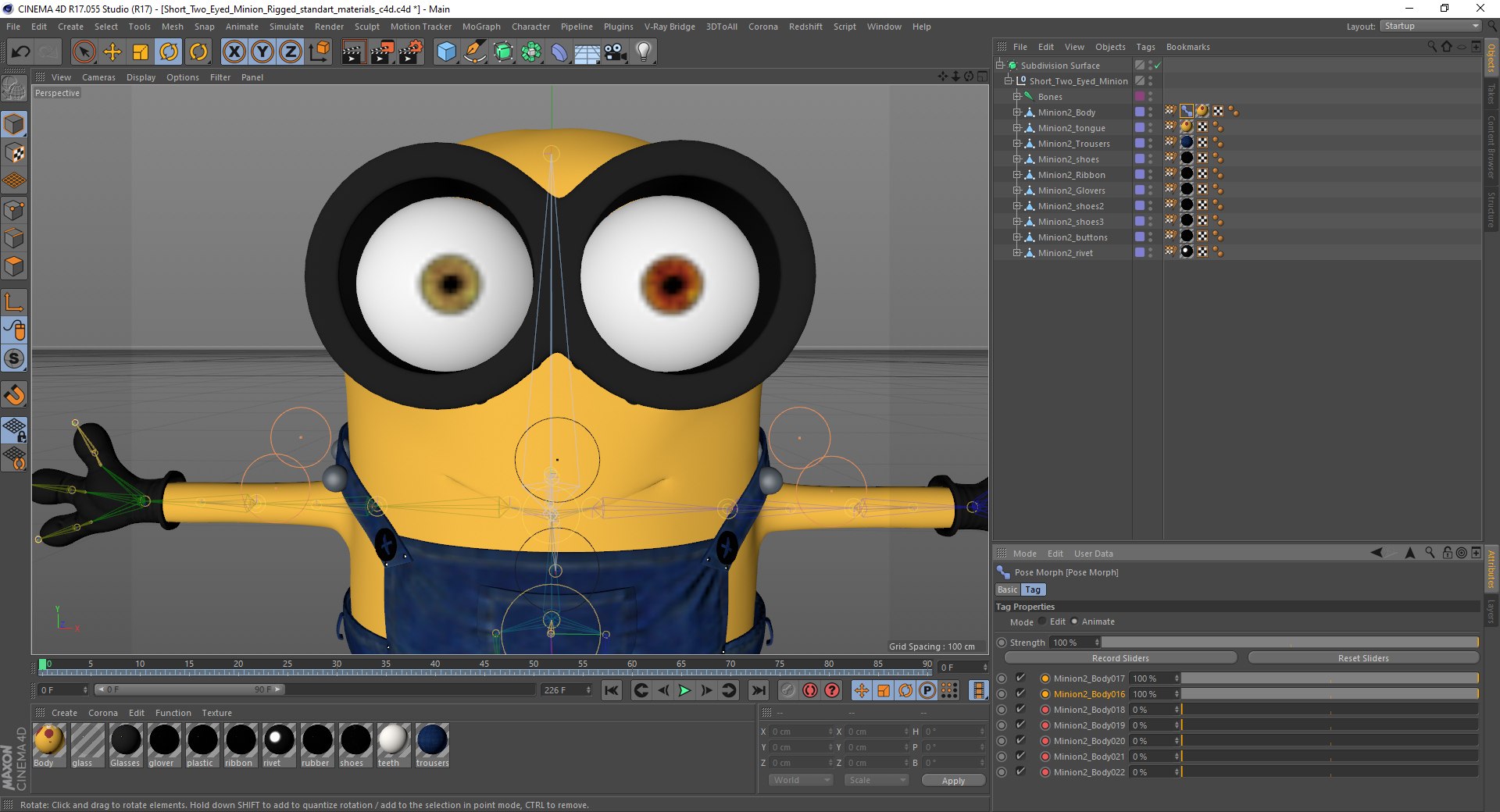Click the Undo arrow icon
The image size is (1500, 812).
21,52
